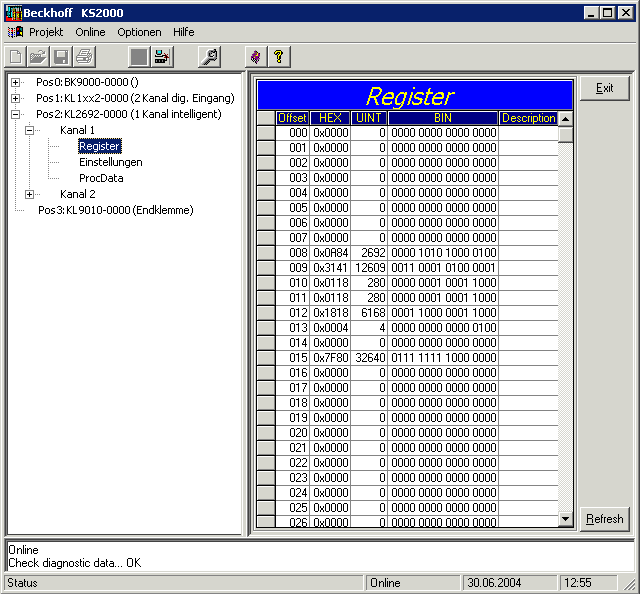The image size is (640, 594).
Task: Select Pos0: BK9000-0000 tree item
Action: 87,82
